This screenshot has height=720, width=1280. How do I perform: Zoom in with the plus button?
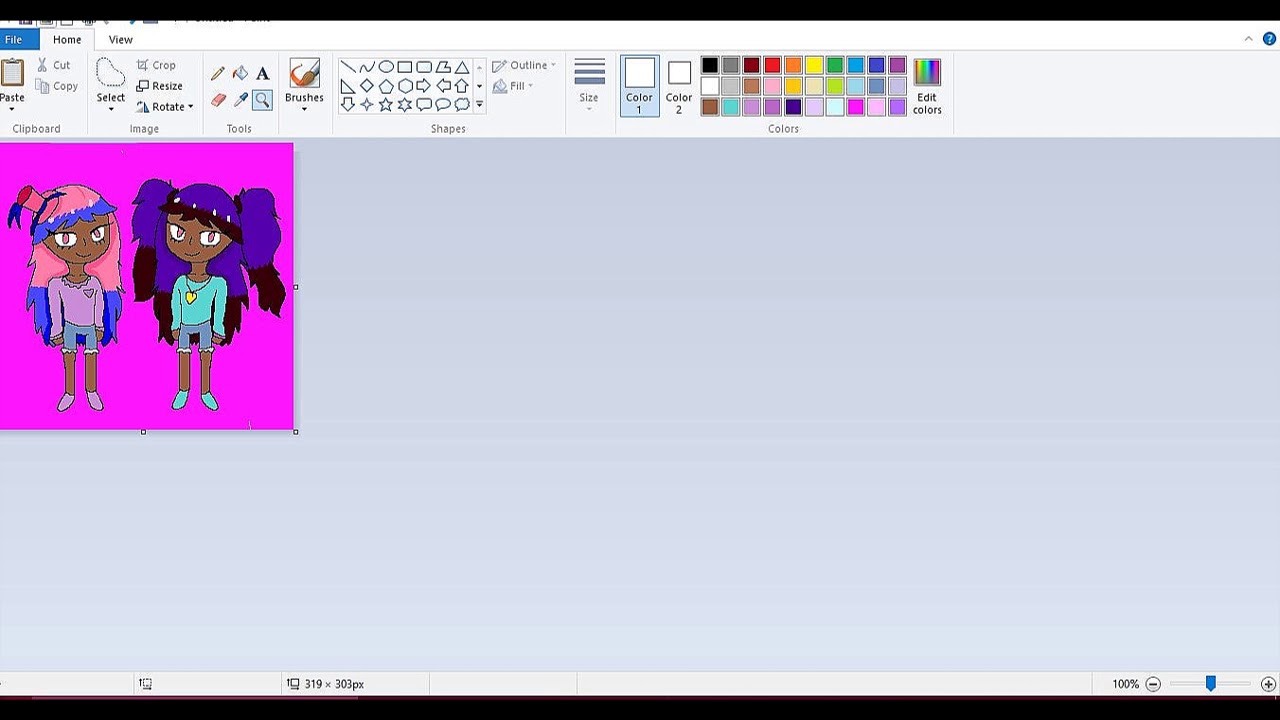coord(1268,684)
